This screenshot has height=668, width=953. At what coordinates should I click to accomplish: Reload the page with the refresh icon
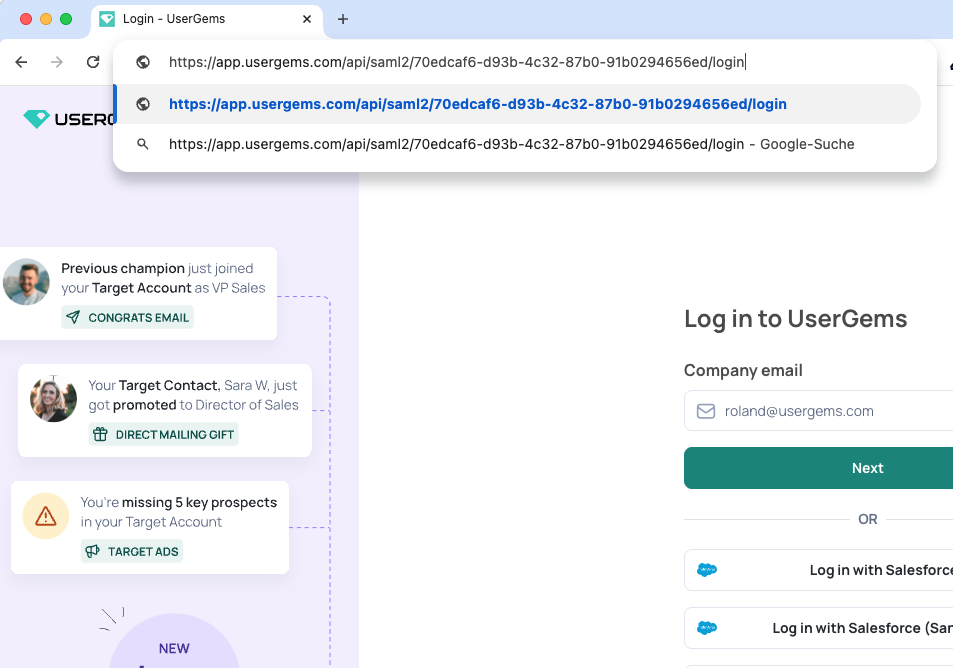[x=93, y=62]
